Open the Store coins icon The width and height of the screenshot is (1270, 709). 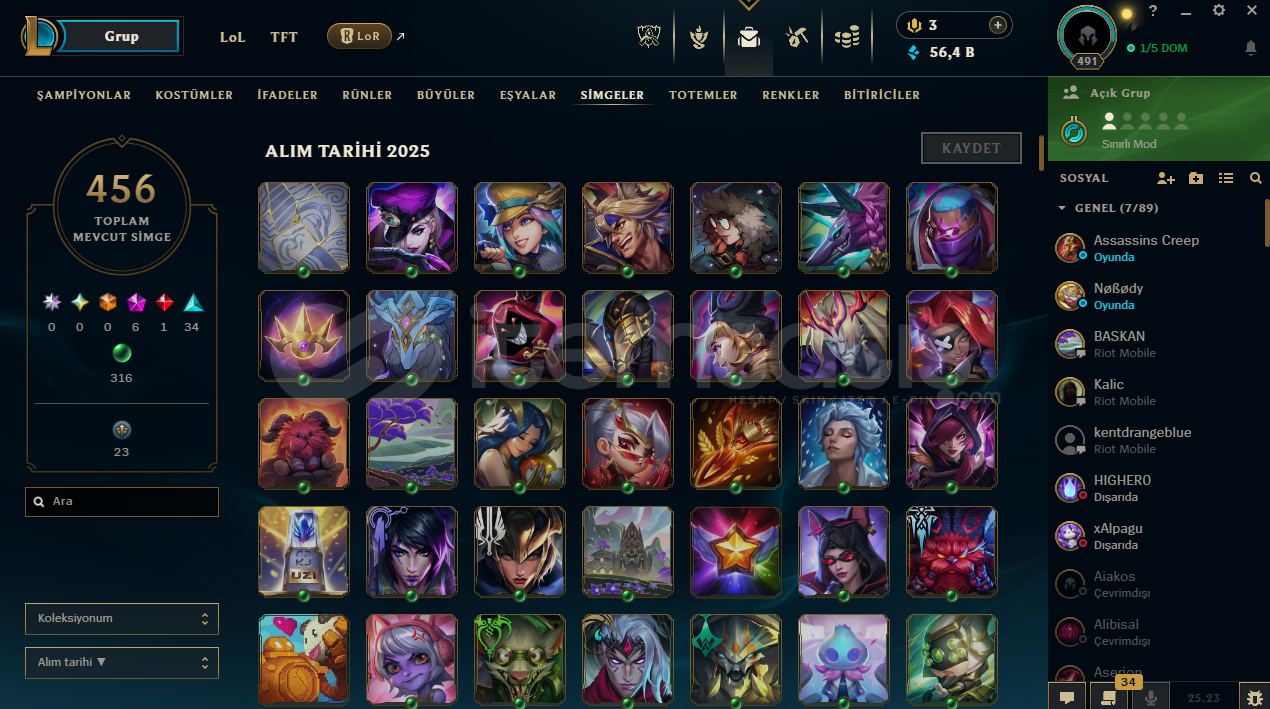(847, 38)
